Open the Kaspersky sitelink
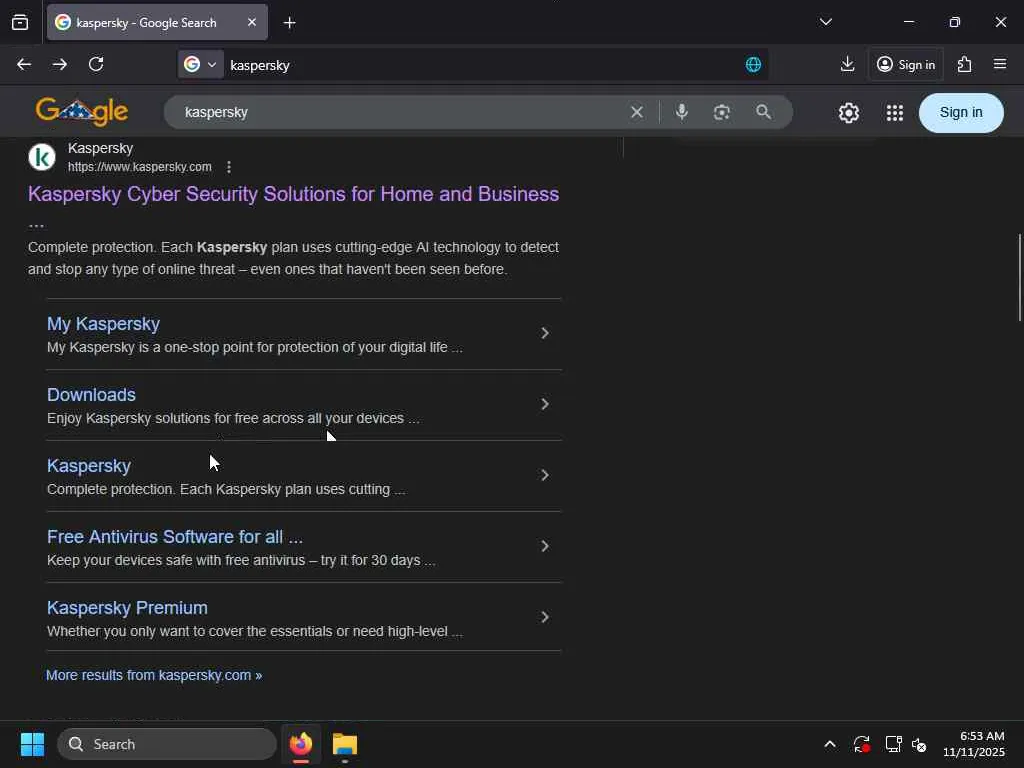This screenshot has width=1024, height=768. pyautogui.click(x=89, y=466)
